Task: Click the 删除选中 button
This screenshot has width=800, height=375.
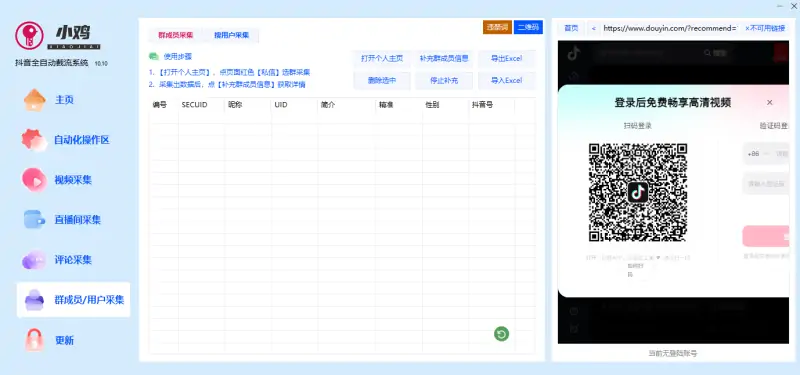Action: pos(382,81)
